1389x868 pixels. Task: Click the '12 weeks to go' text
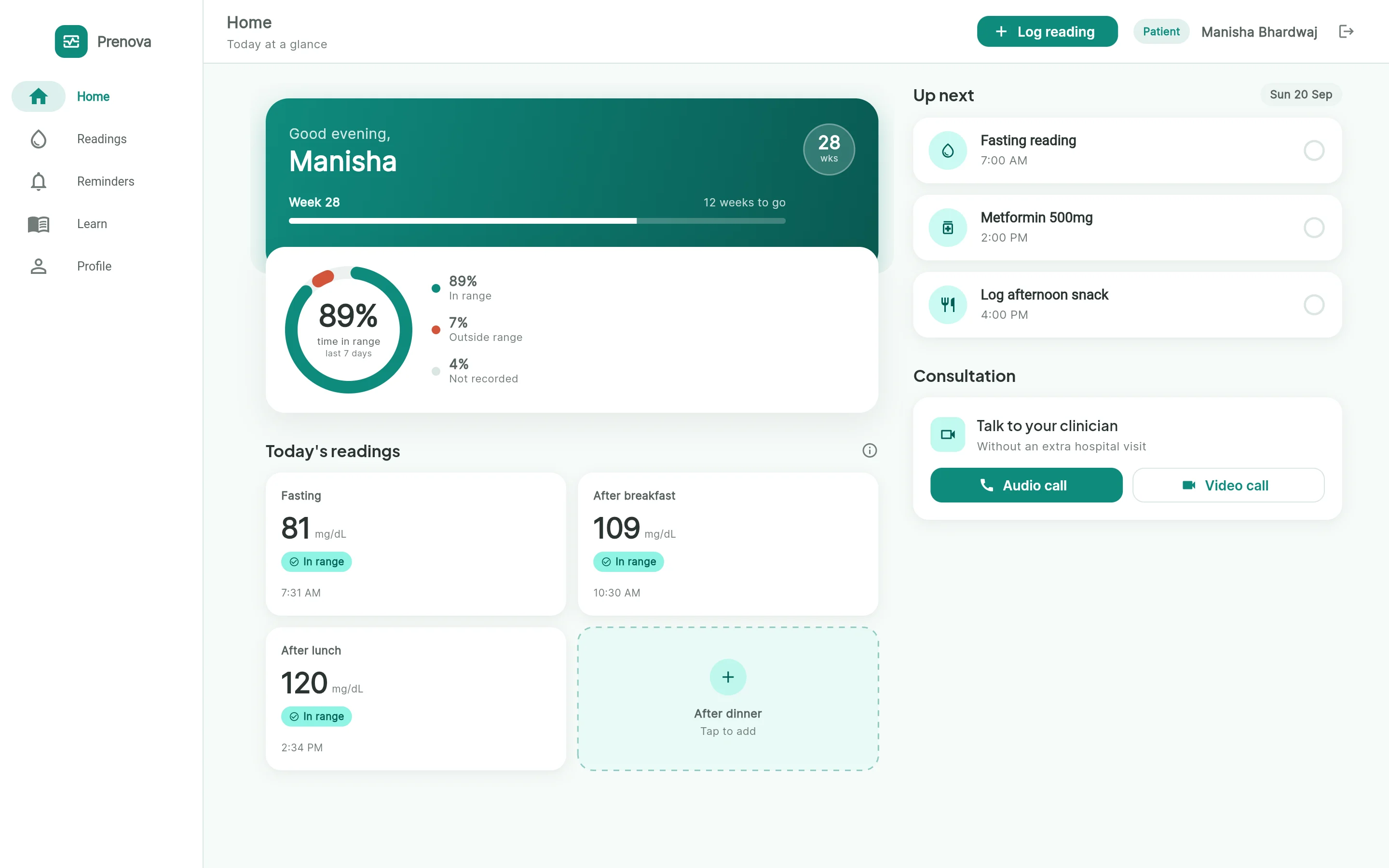point(745,203)
